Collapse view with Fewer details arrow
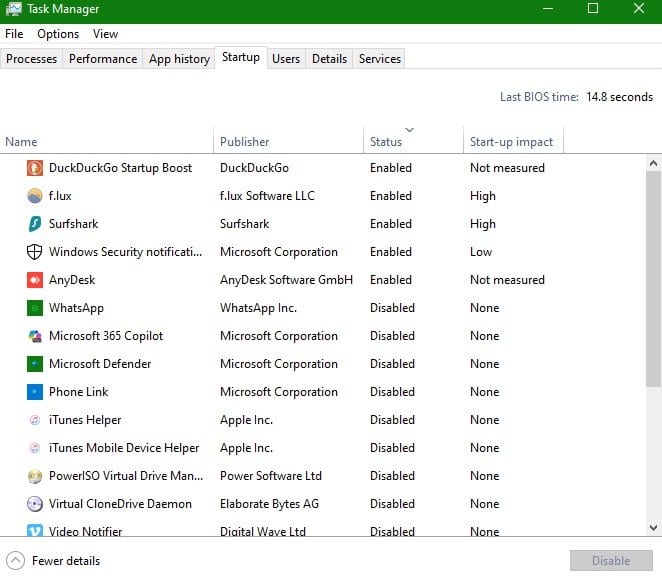Image resolution: width=662 pixels, height=583 pixels. [15, 561]
